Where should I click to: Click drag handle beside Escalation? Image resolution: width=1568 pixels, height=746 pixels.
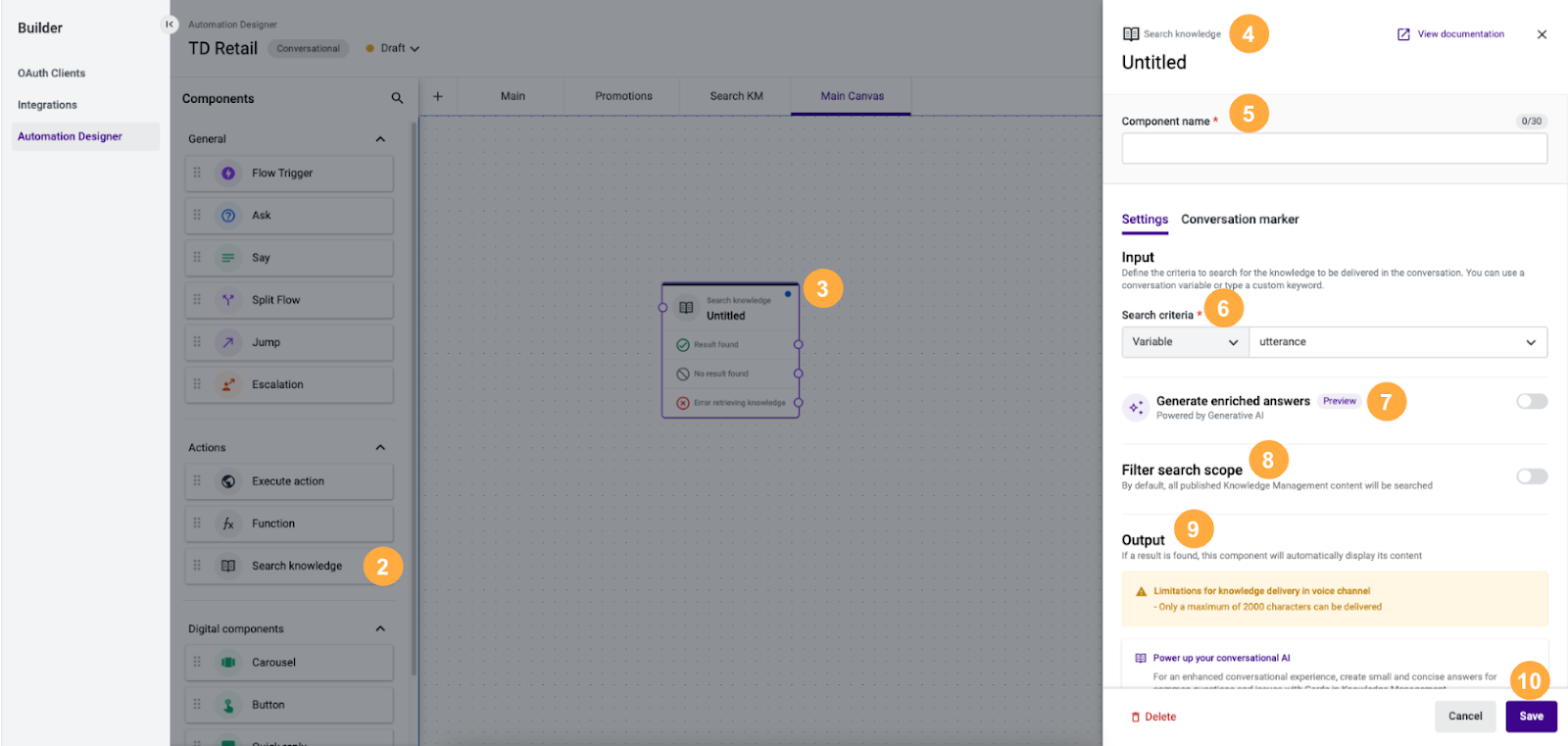click(197, 384)
